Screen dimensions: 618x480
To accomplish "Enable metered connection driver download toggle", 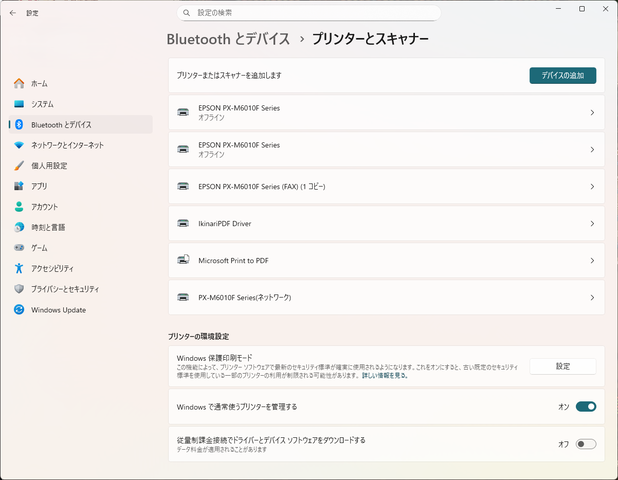I will click(x=586, y=444).
